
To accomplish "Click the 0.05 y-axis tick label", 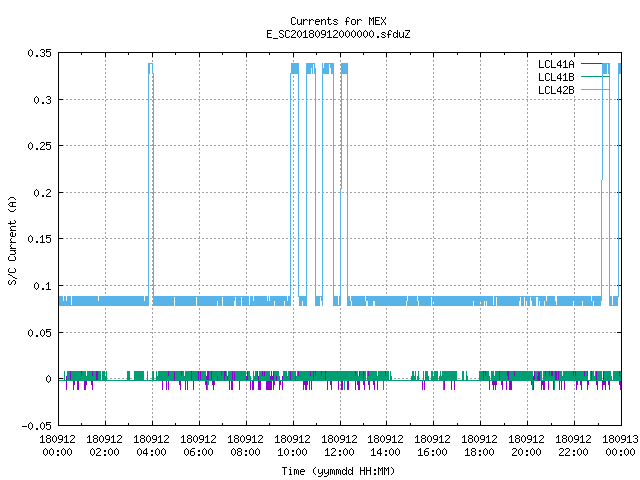I will (40, 333).
